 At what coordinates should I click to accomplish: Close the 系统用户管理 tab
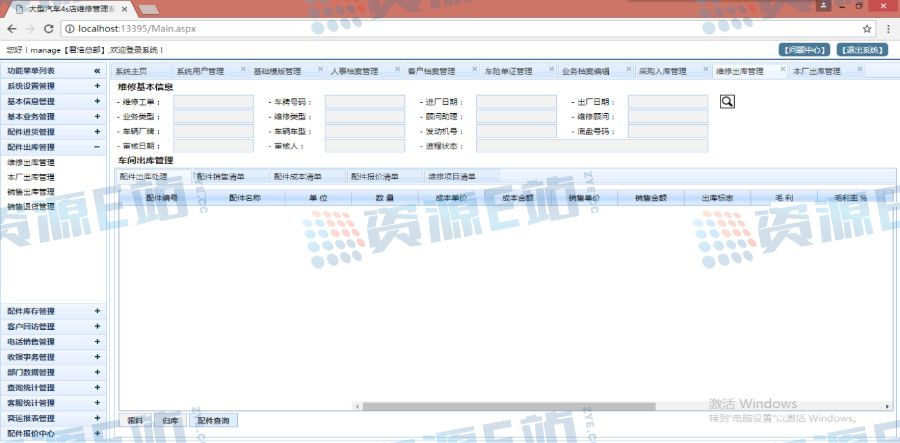tap(241, 71)
